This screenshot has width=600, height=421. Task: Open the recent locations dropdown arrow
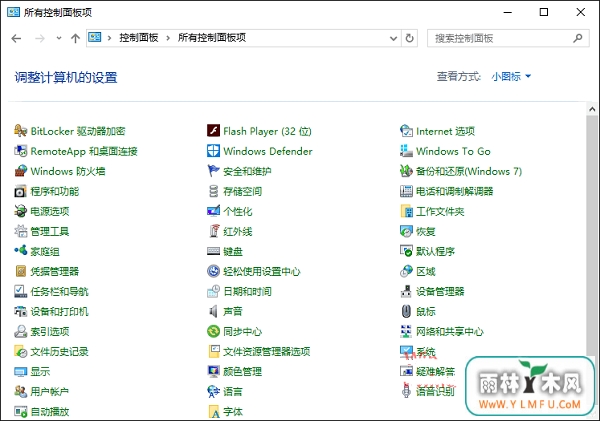[x=59, y=38]
